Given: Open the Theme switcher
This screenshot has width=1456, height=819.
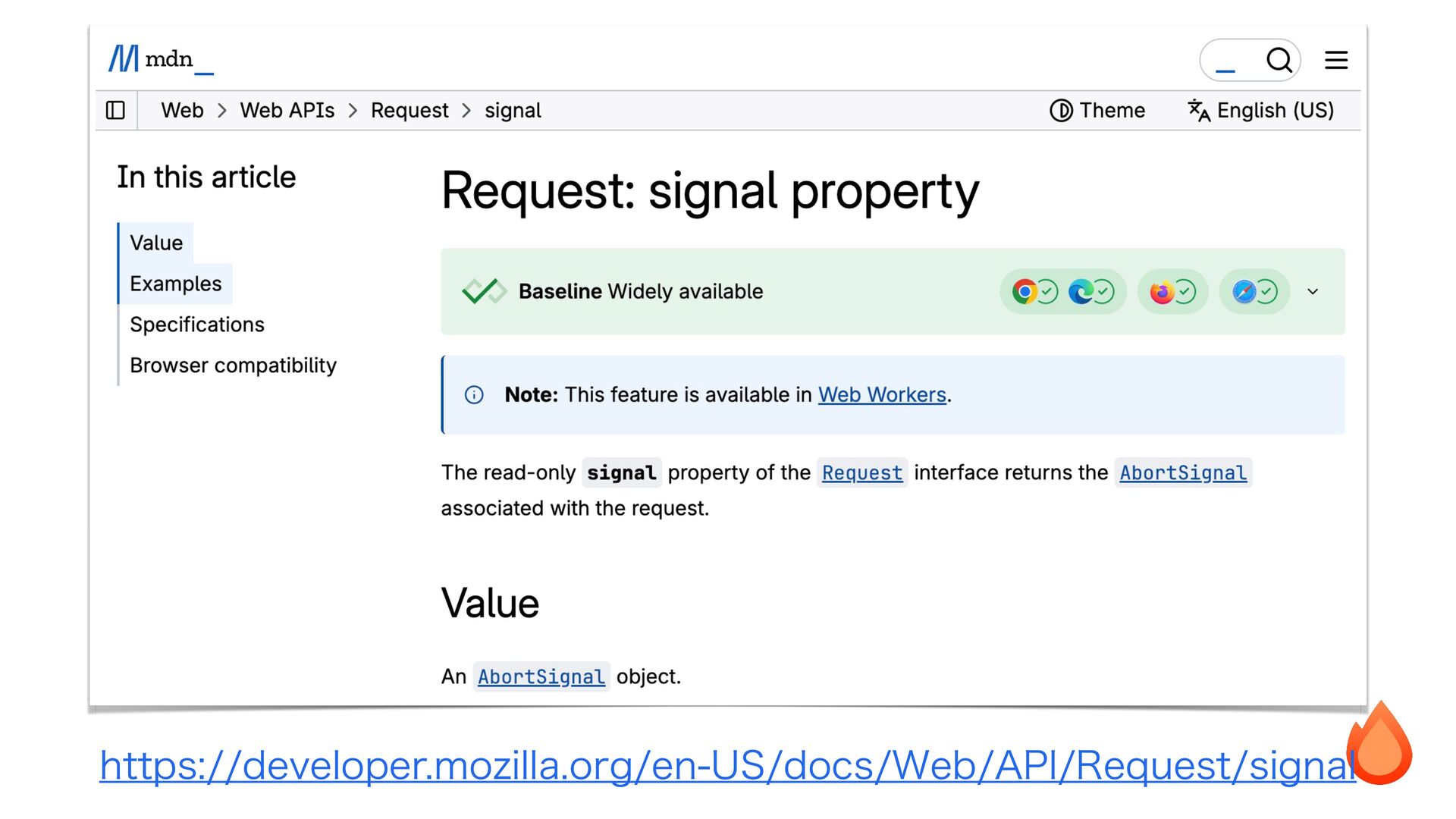Looking at the screenshot, I should click(x=1097, y=111).
